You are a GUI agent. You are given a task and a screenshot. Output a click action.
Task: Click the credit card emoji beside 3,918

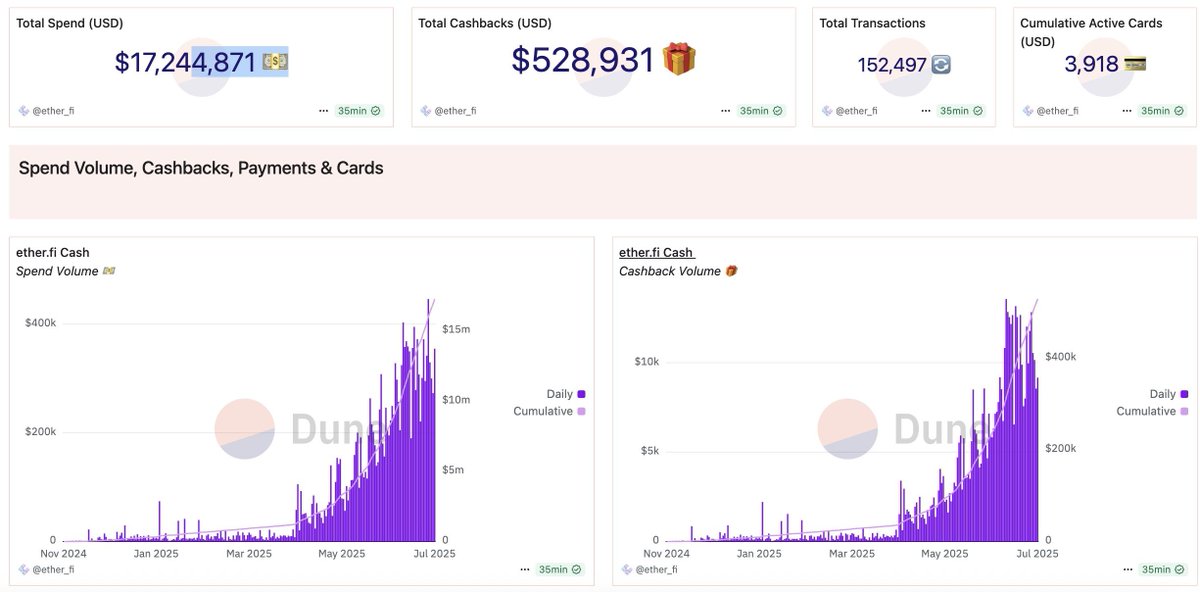tap(1135, 65)
